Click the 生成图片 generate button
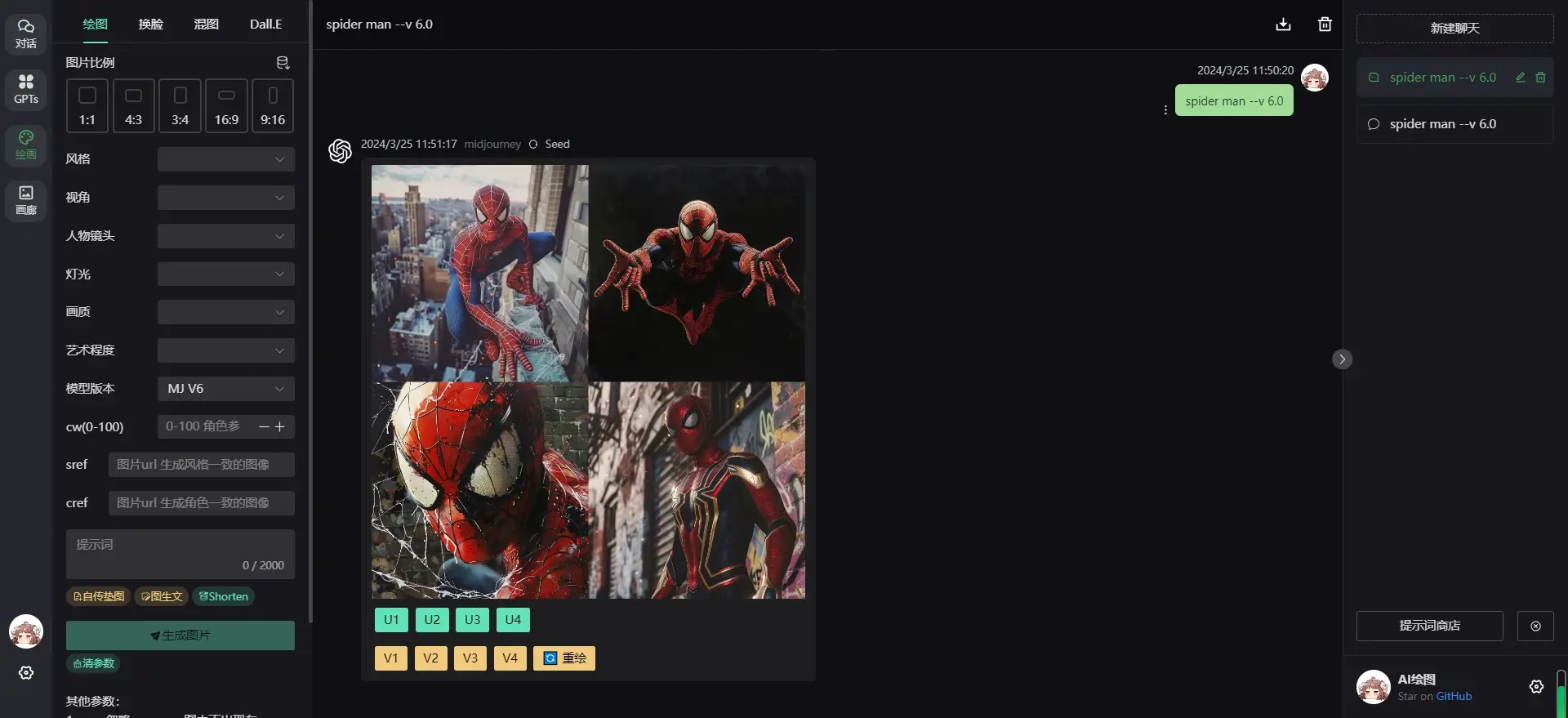 pos(180,635)
